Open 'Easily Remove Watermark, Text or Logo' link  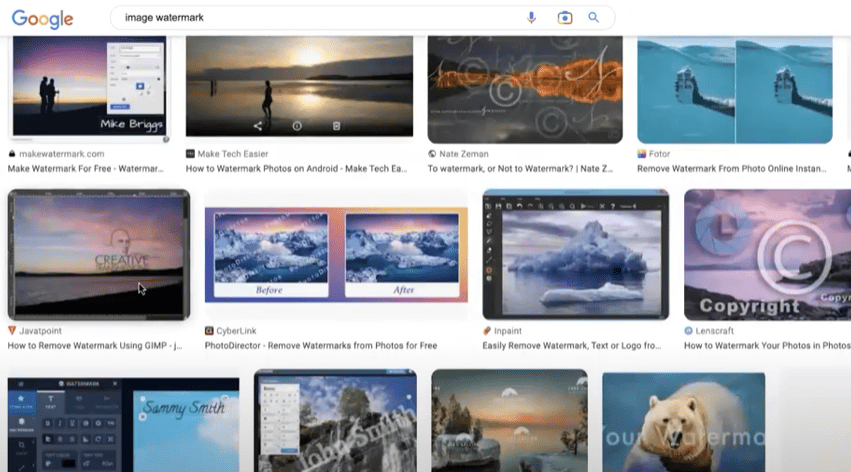[571, 346]
